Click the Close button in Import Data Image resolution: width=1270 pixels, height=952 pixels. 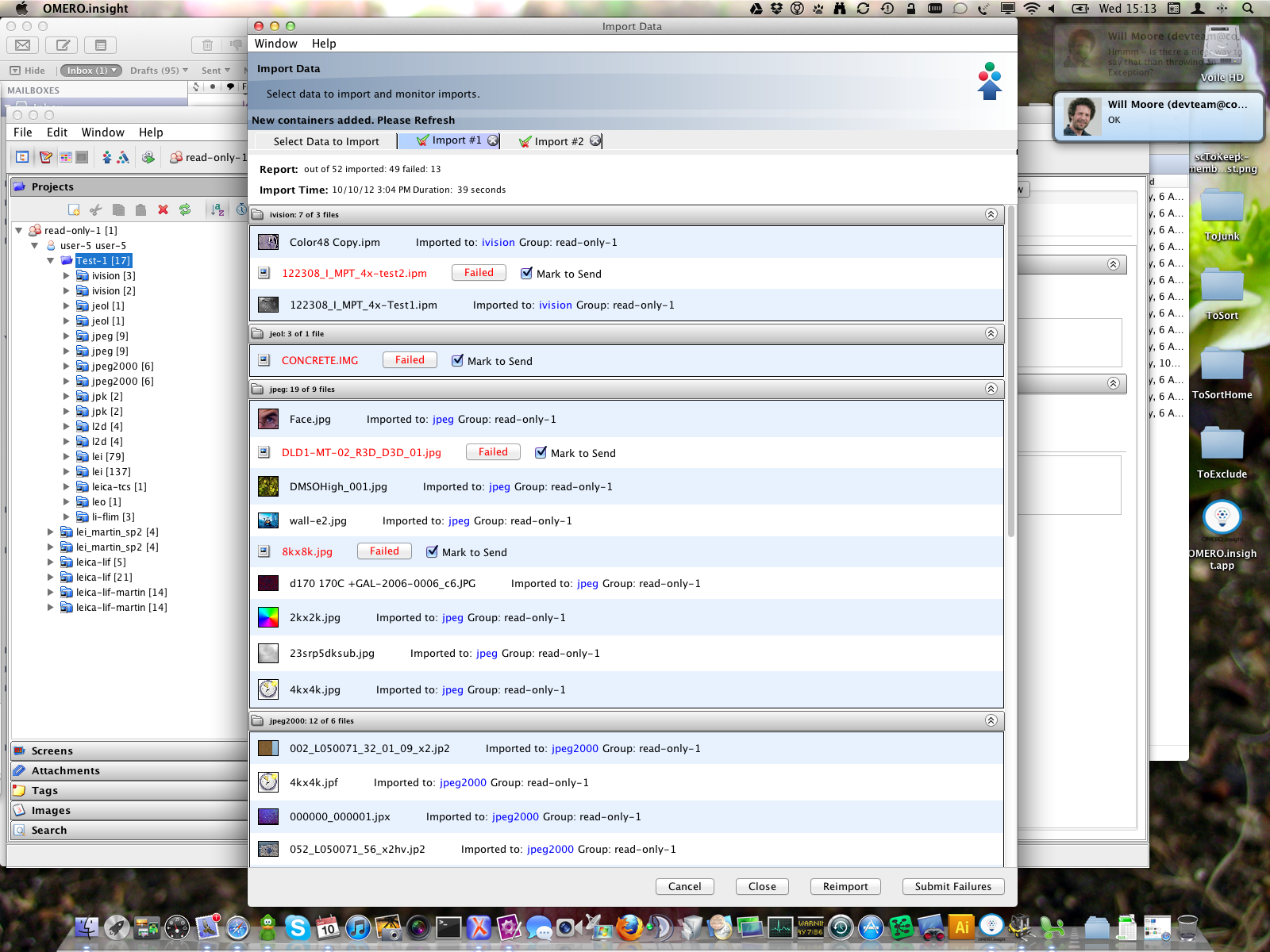[762, 886]
